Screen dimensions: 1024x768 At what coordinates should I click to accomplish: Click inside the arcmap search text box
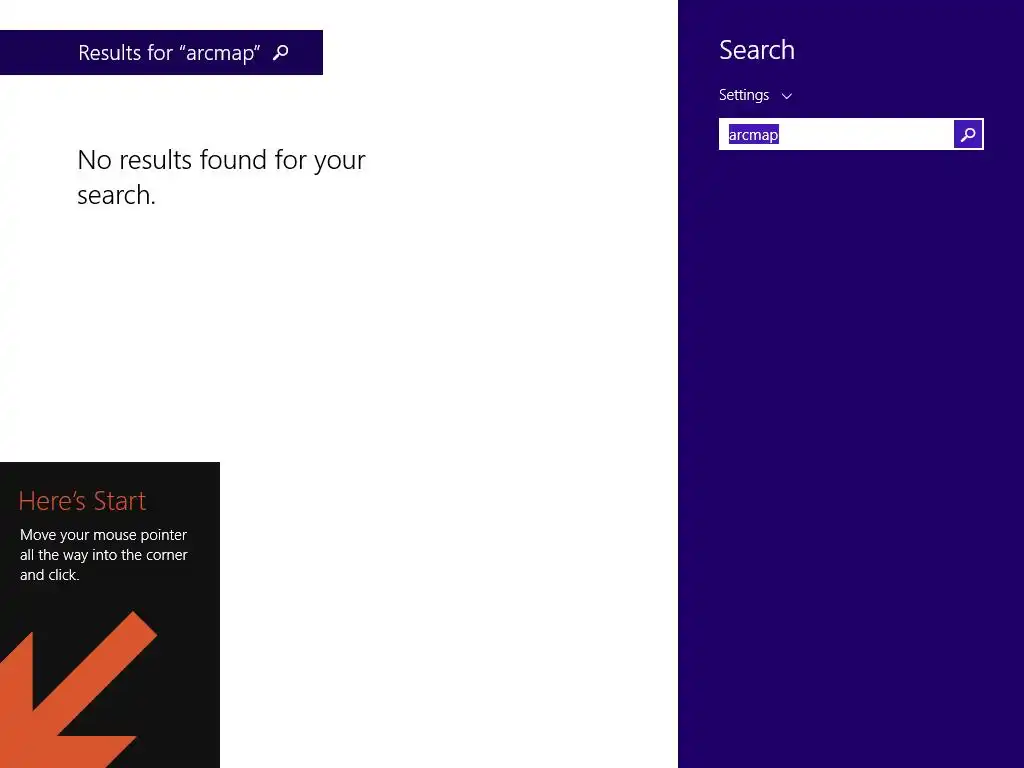837,135
